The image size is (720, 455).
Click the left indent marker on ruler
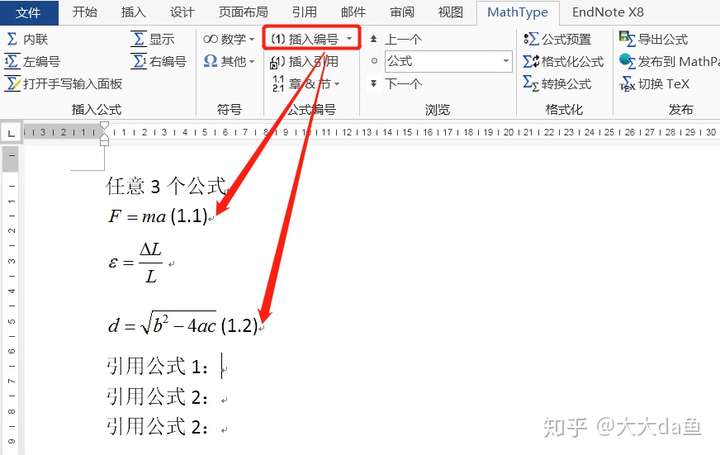point(104,141)
